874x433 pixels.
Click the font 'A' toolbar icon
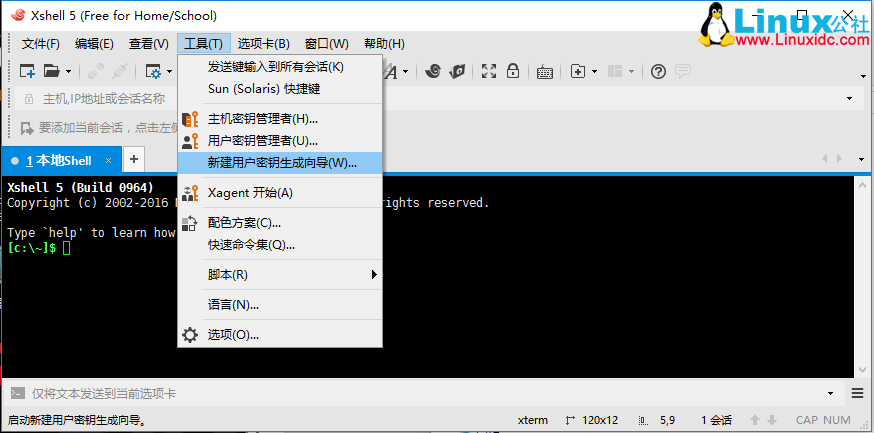click(x=391, y=71)
